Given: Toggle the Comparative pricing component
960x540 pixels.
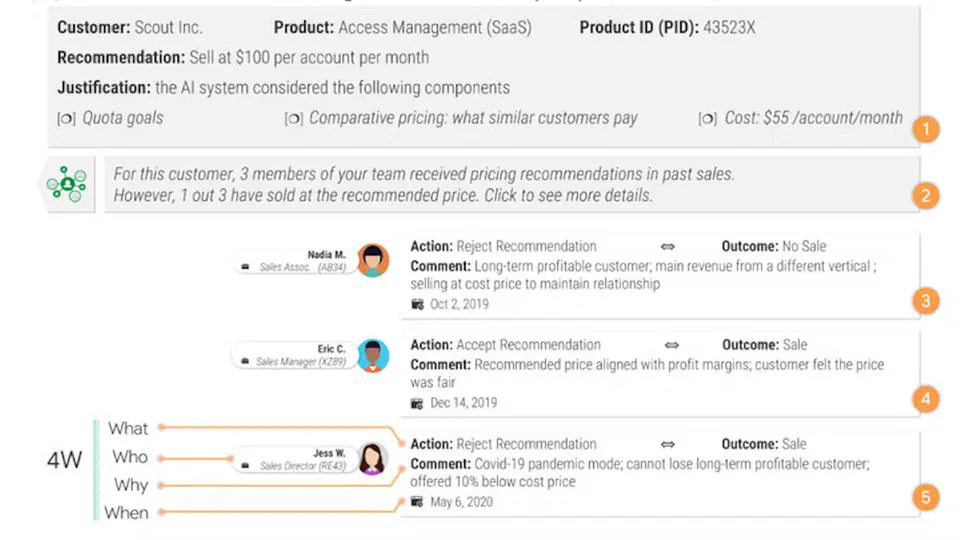Looking at the screenshot, I should tap(293, 118).
